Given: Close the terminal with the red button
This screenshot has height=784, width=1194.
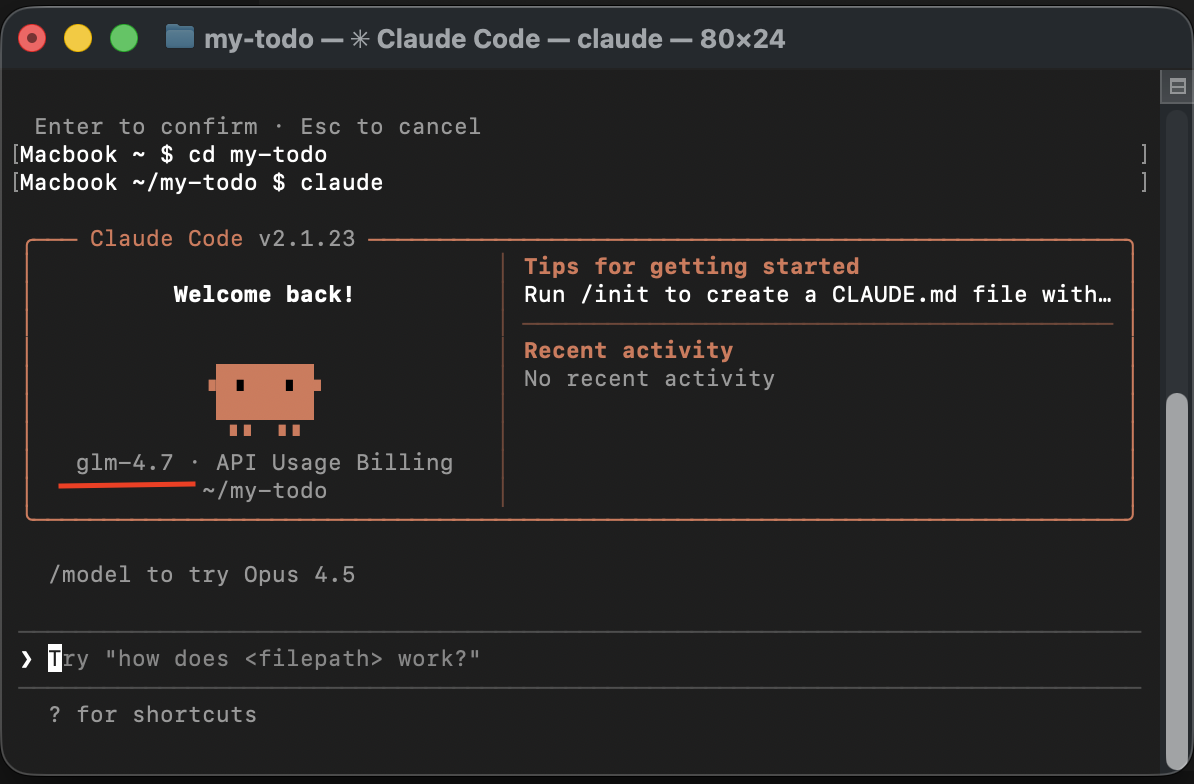Looking at the screenshot, I should click(x=32, y=39).
